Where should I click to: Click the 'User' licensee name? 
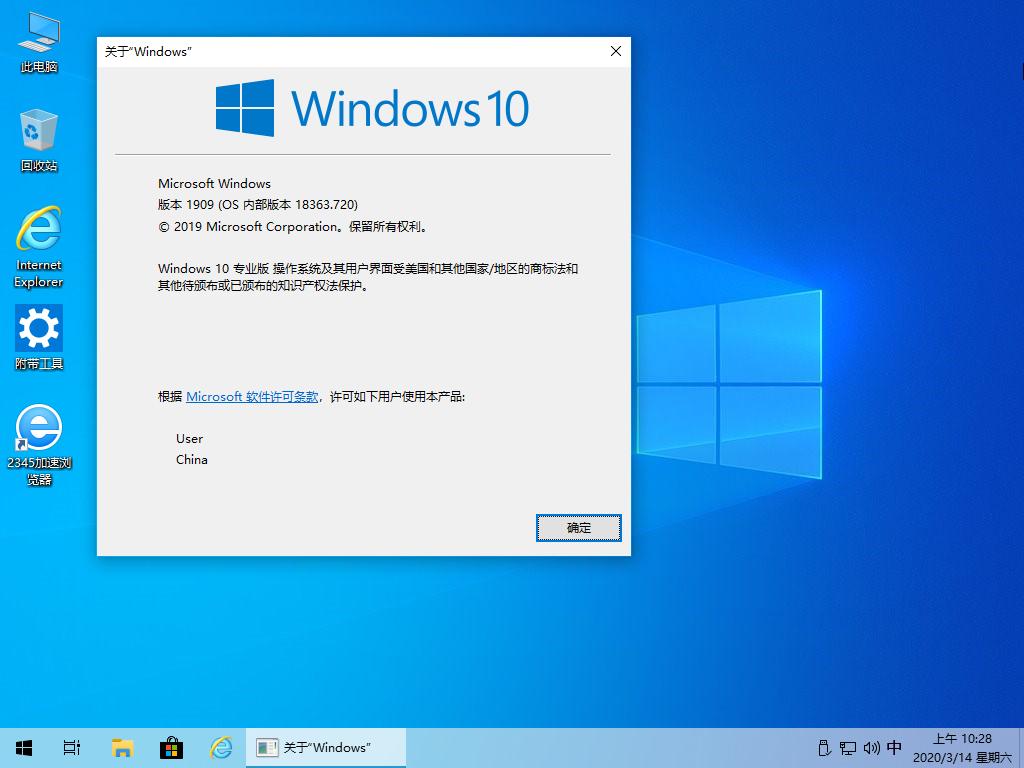click(189, 439)
